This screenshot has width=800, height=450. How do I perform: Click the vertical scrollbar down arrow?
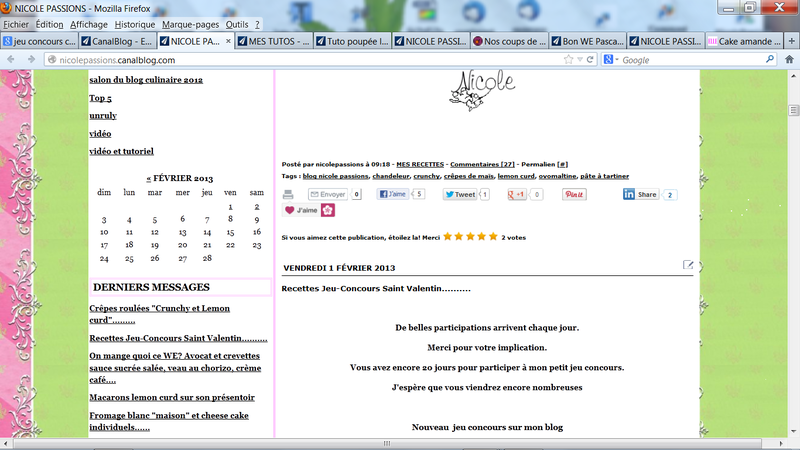click(x=793, y=432)
